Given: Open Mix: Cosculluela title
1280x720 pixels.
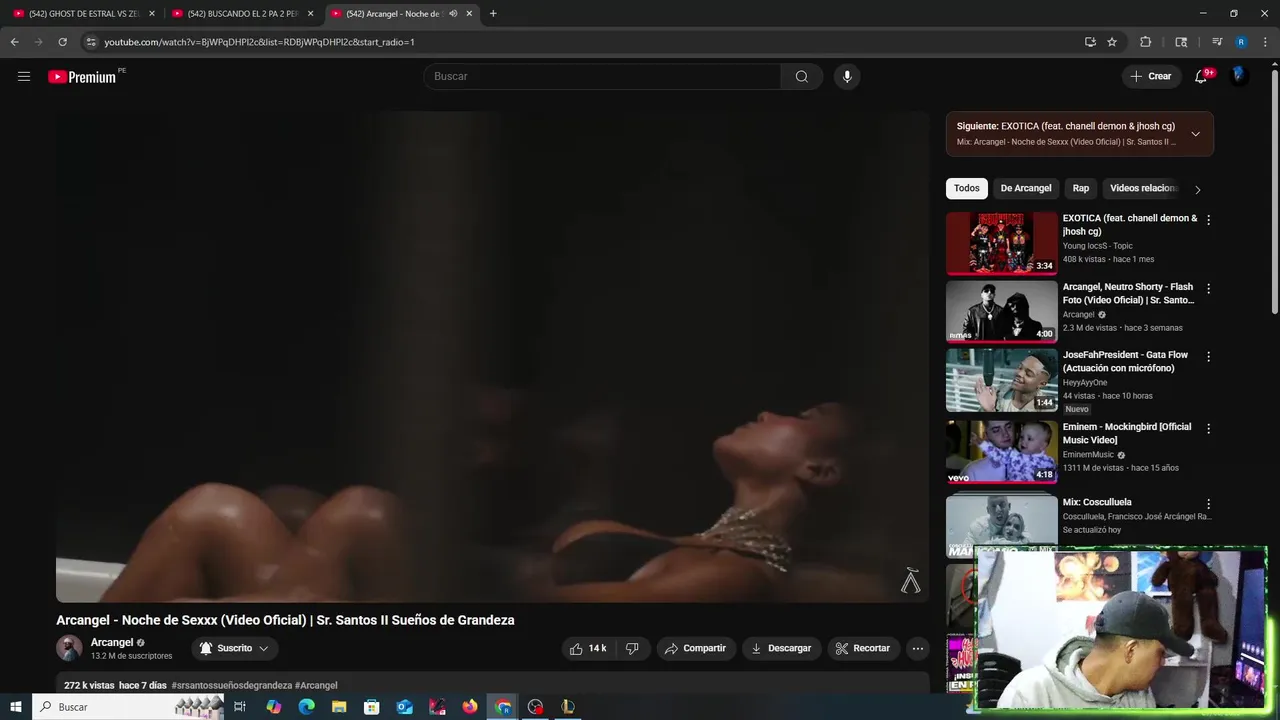Looking at the screenshot, I should [x=1097, y=502].
